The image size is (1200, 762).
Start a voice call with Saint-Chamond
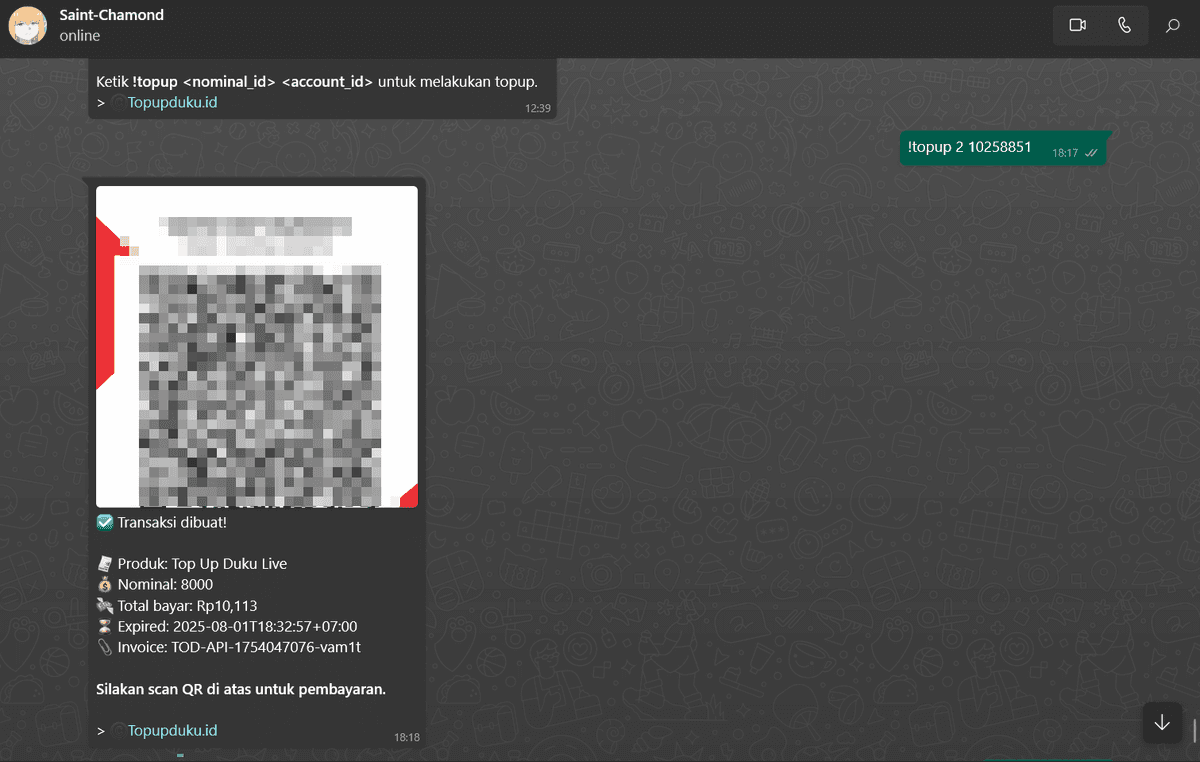(x=1124, y=25)
